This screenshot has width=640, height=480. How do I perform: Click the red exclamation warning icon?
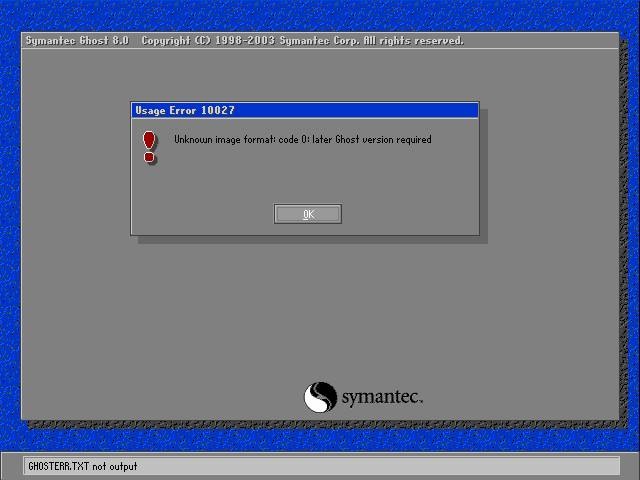pyautogui.click(x=150, y=143)
